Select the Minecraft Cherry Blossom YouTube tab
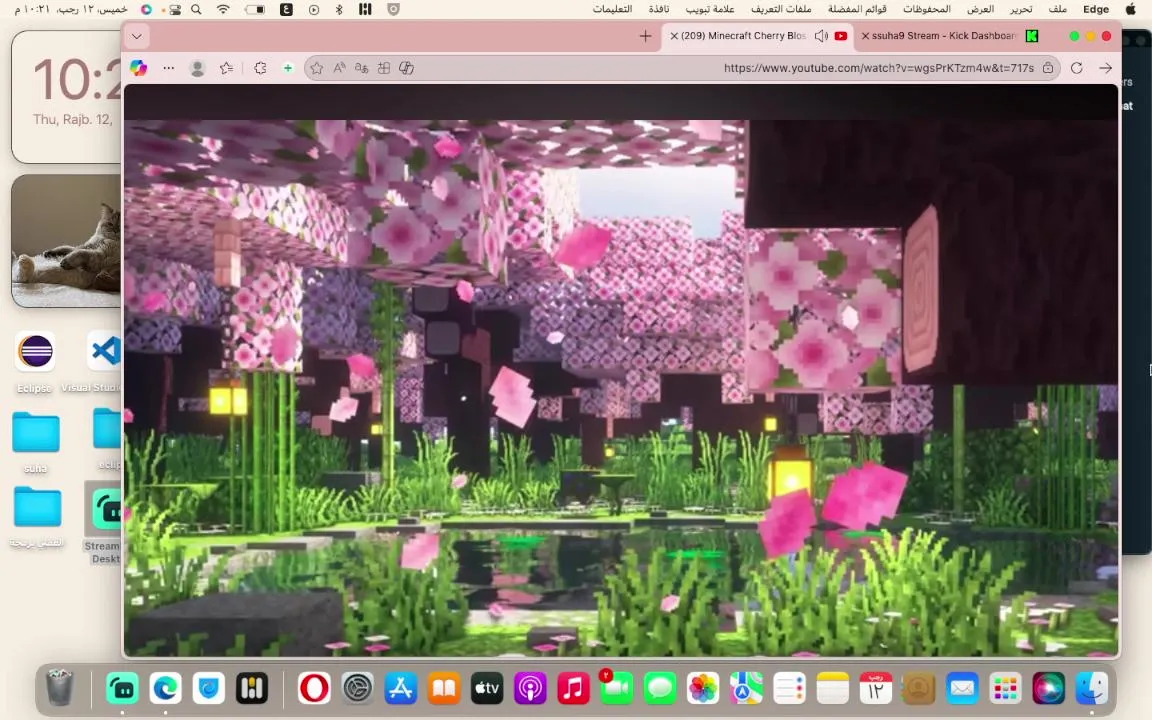The width and height of the screenshot is (1152, 720). (757, 36)
